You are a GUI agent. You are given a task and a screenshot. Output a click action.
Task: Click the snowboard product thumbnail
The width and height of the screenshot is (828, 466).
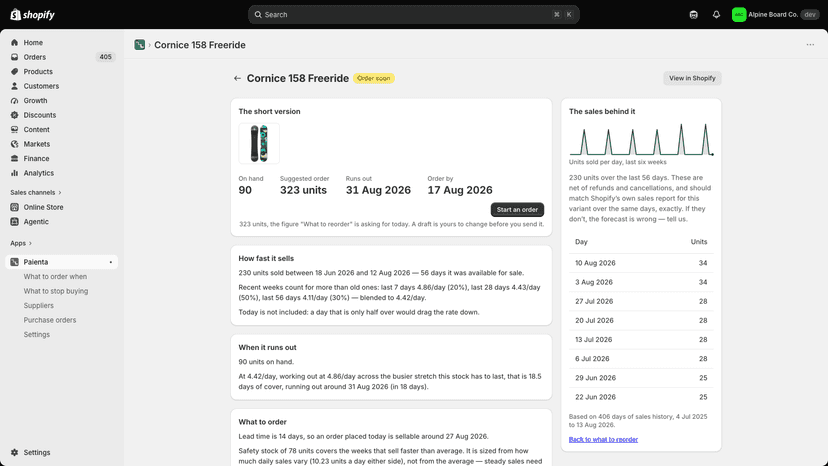[x=259, y=143]
